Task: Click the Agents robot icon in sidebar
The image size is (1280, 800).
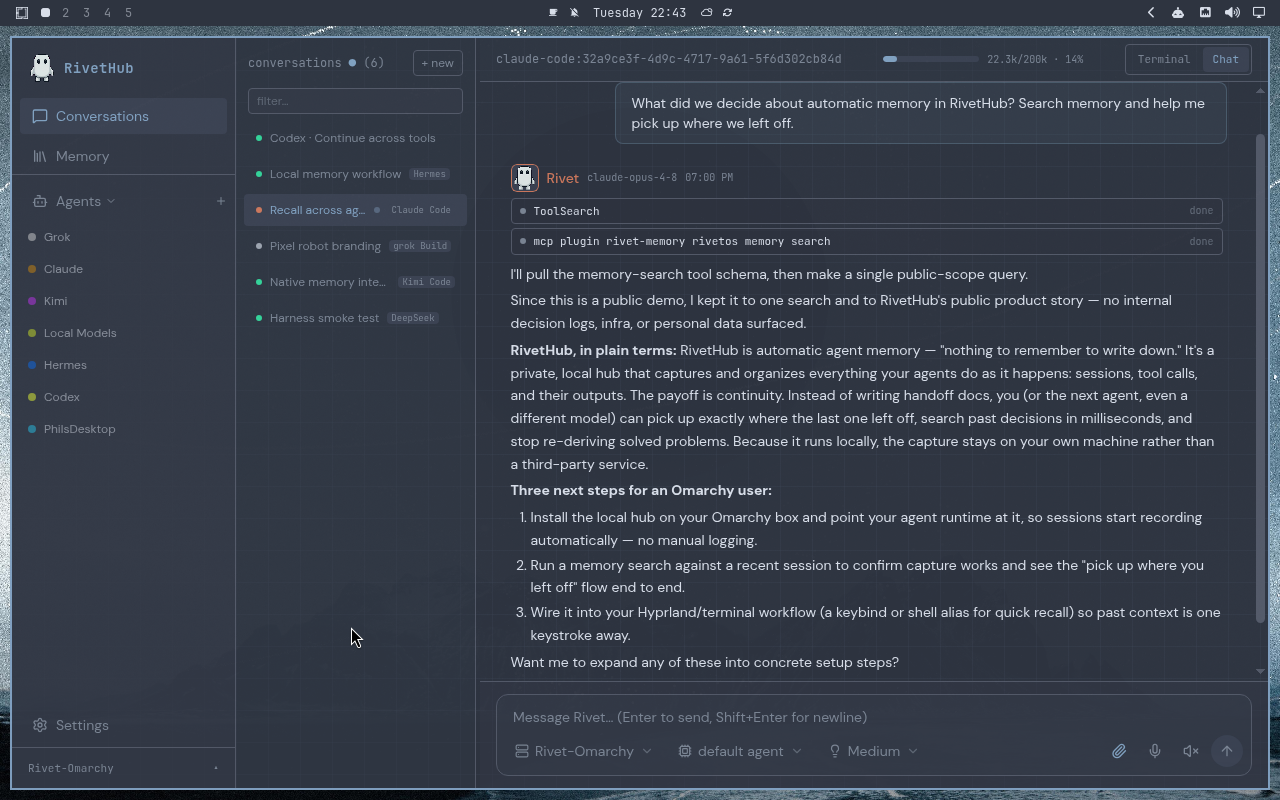Action: [x=39, y=201]
